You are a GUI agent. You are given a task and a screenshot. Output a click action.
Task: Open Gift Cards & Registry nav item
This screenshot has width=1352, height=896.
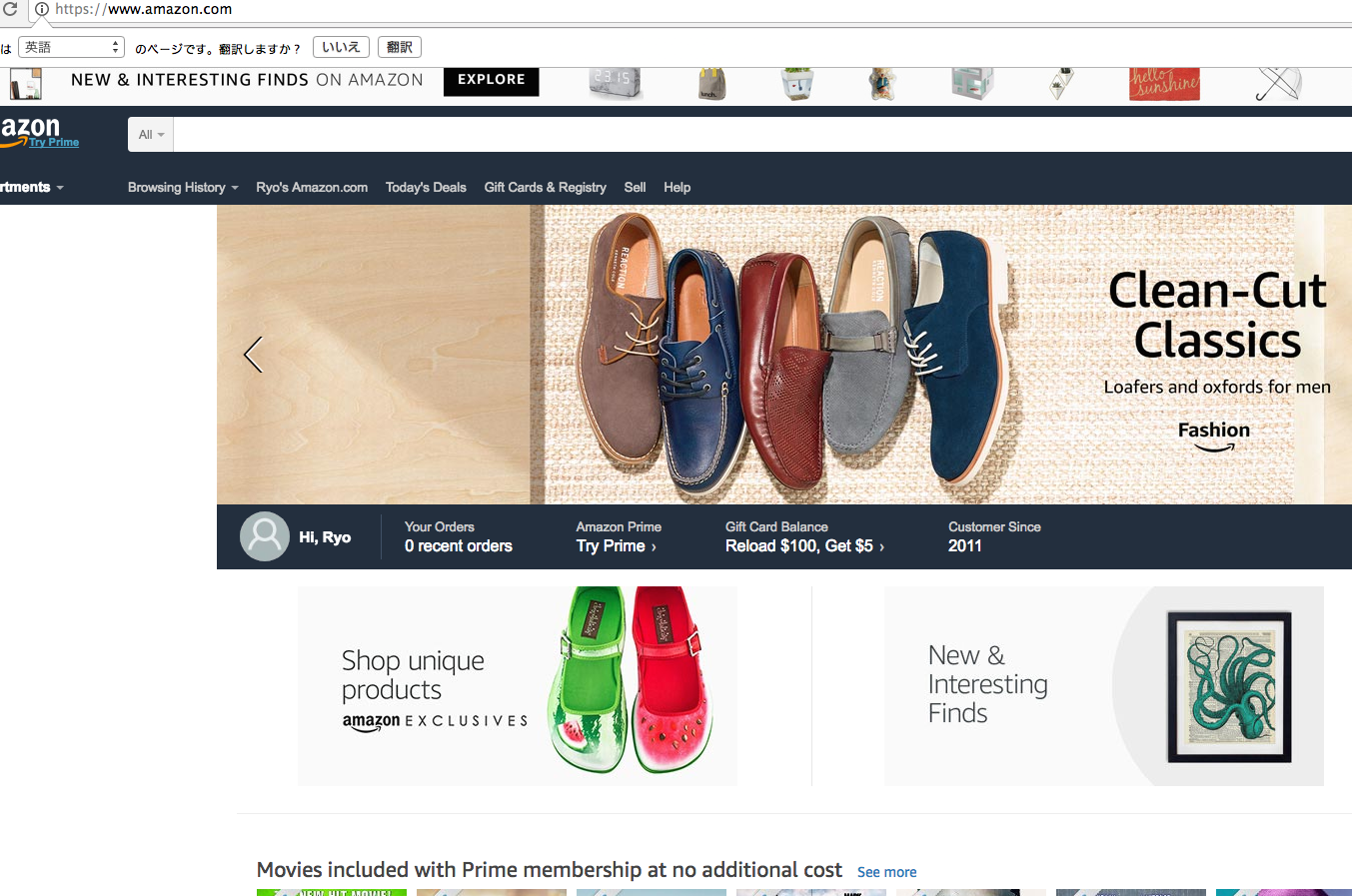pos(545,187)
